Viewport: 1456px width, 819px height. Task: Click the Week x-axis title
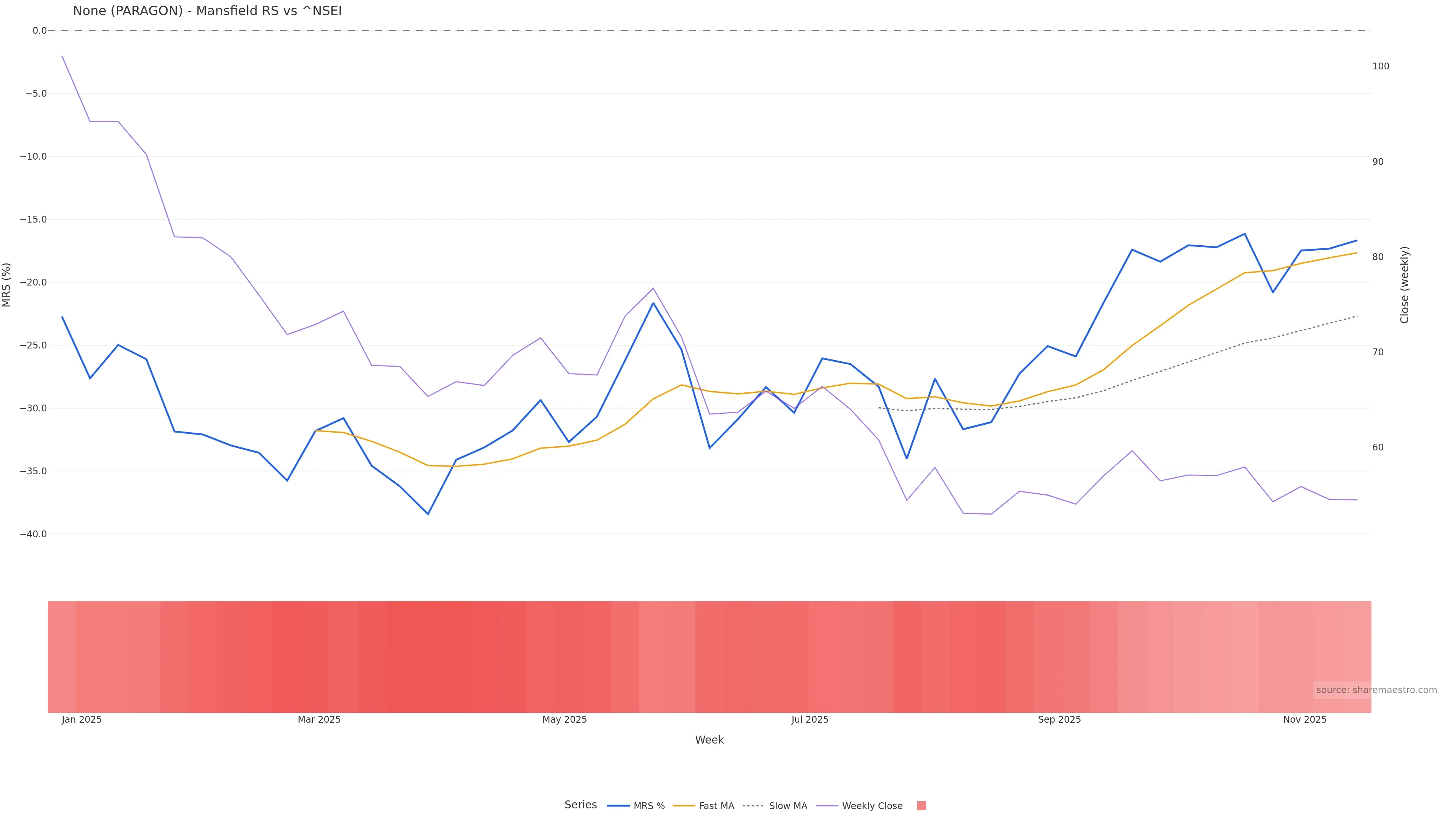pyautogui.click(x=709, y=740)
